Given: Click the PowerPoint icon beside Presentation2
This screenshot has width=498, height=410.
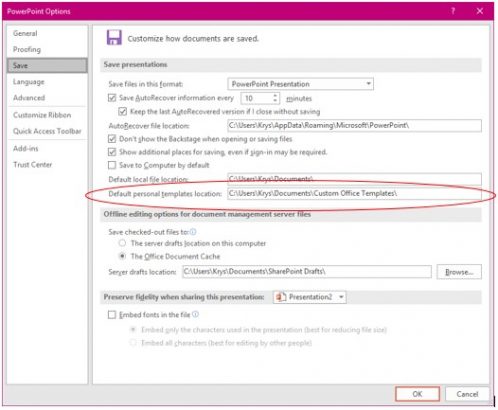Looking at the screenshot, I should coord(281,297).
